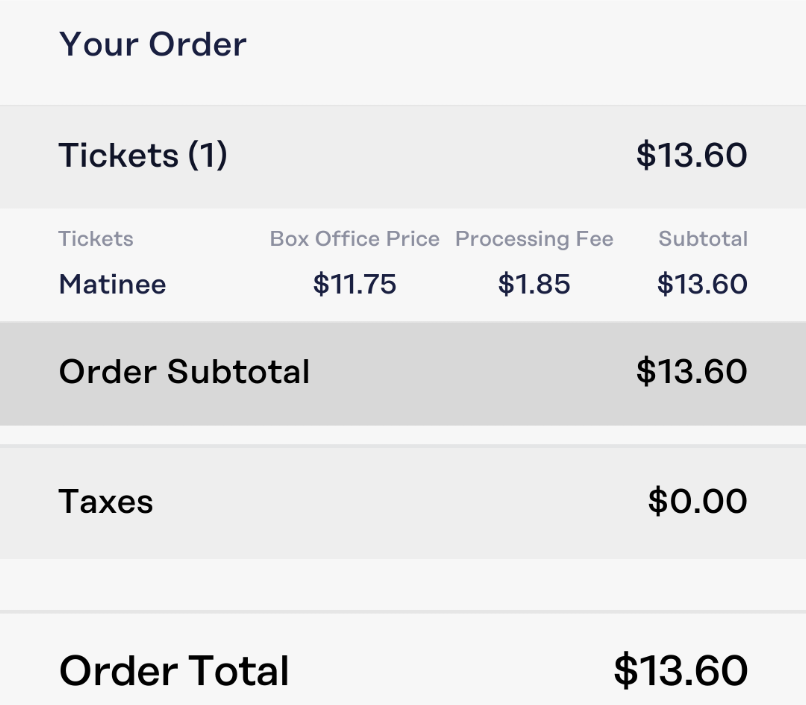Image resolution: width=806 pixels, height=705 pixels.
Task: Click the Order Total amount $13.60
Action: [x=681, y=671]
